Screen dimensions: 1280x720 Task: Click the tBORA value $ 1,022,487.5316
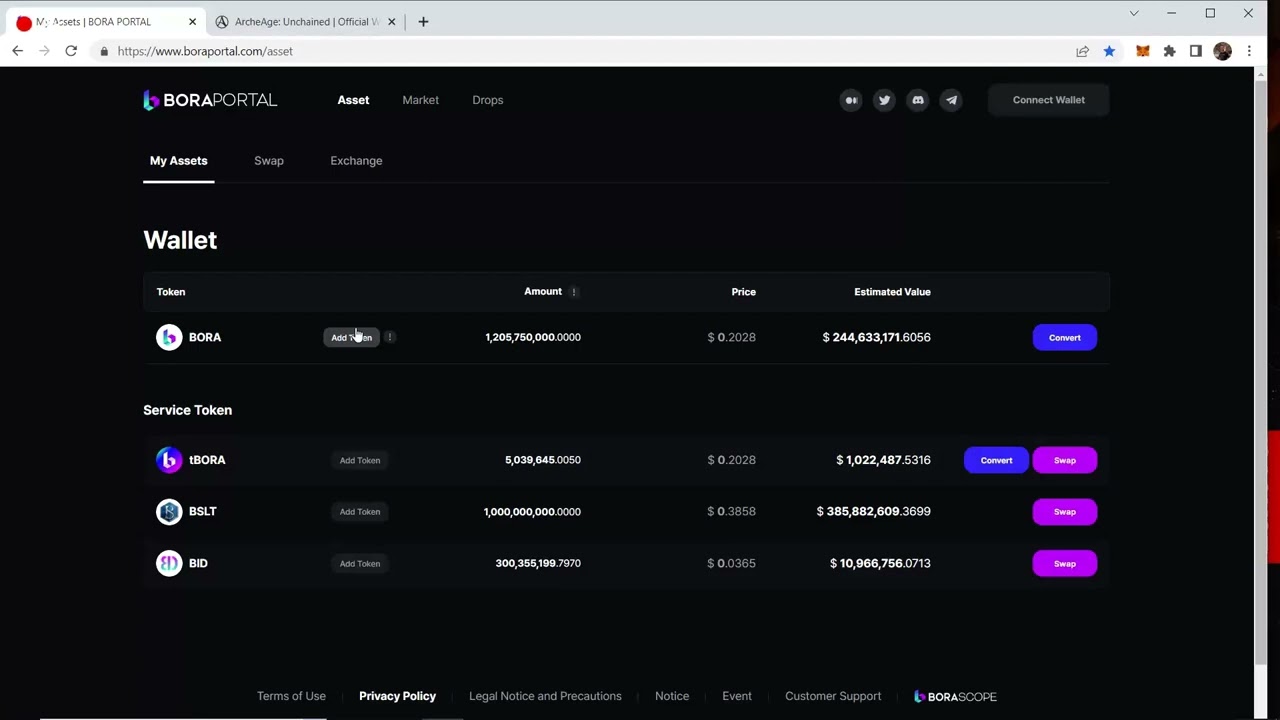(x=883, y=460)
